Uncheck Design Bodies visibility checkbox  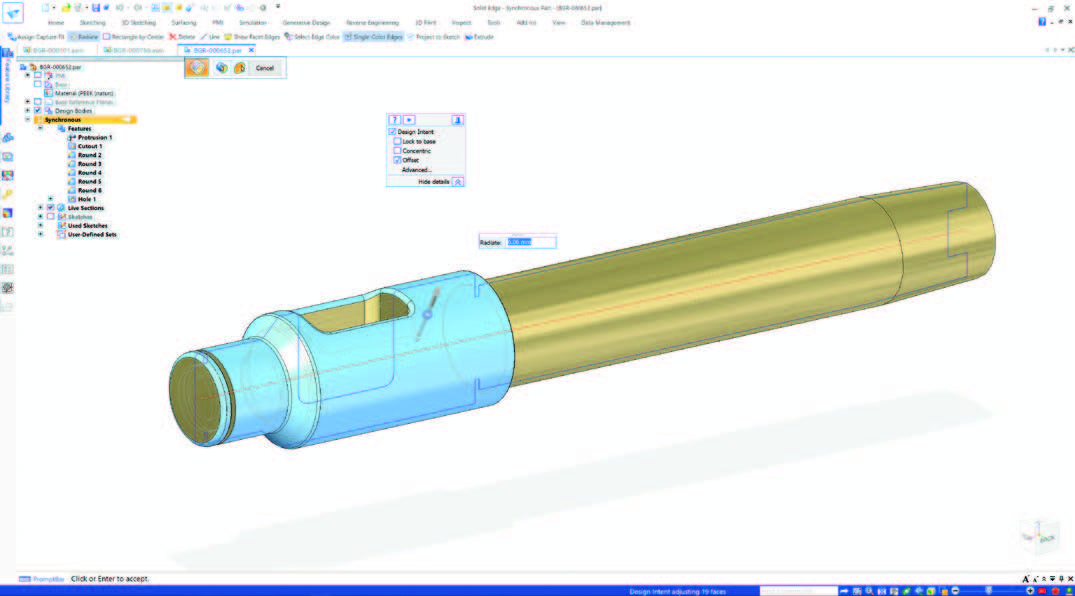click(x=38, y=110)
